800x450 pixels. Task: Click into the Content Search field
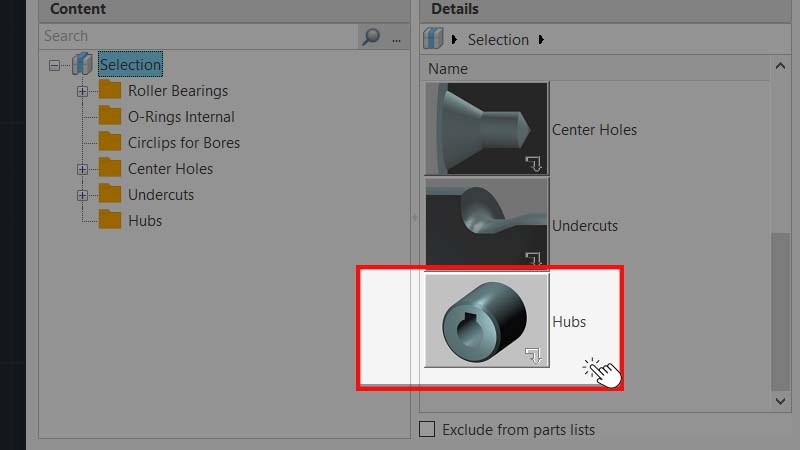(199, 36)
